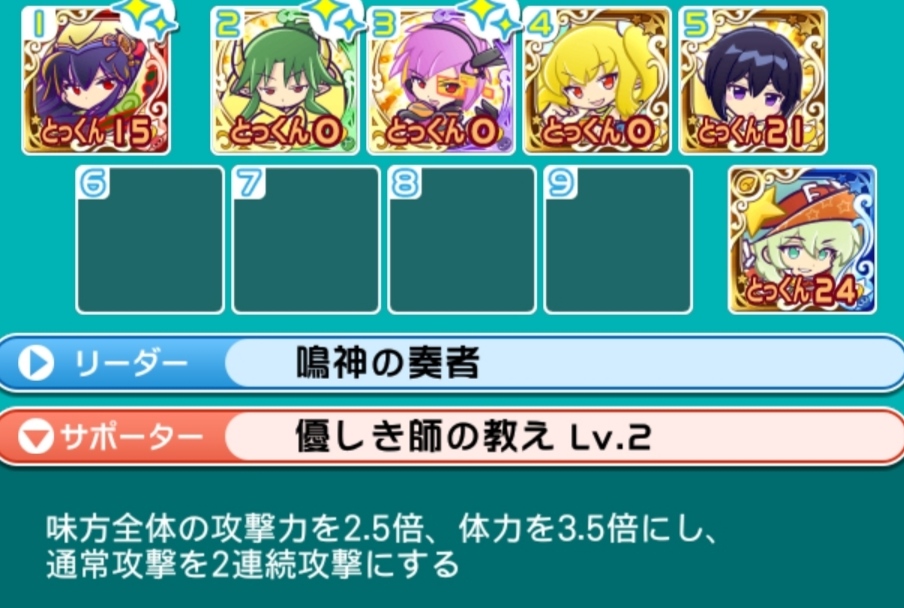Collapse the サポーター skill arrow
Viewport: 904px width, 608px height.
[x=36, y=437]
